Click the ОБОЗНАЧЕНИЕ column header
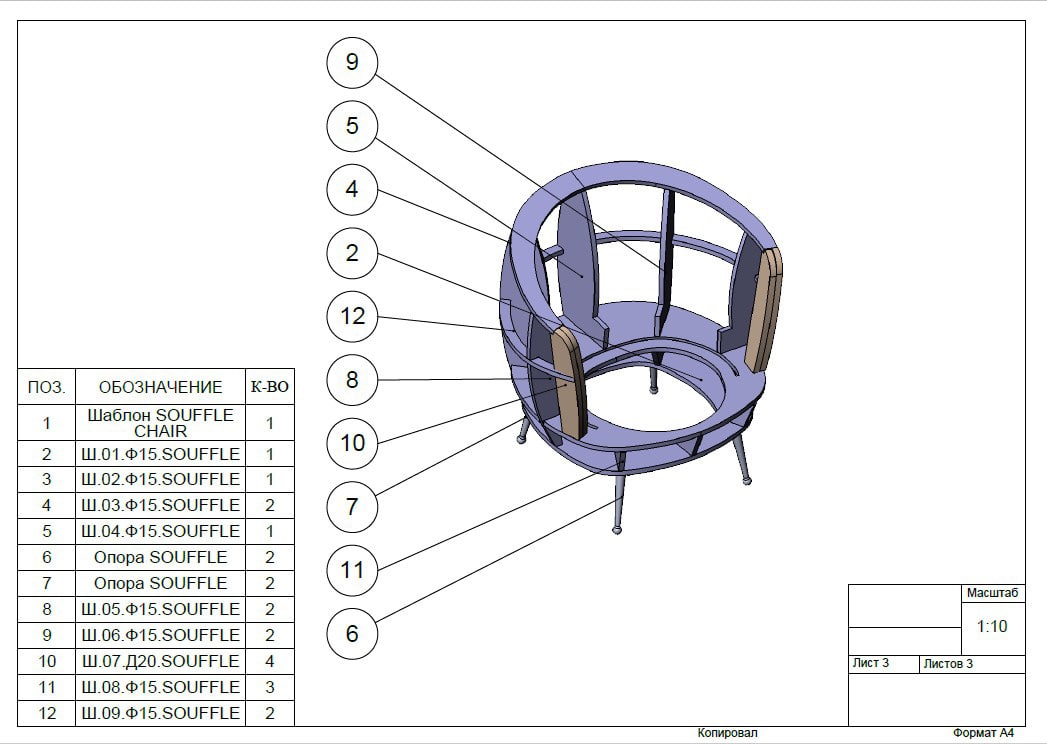Screen dimensions: 1047x744 [x=160, y=387]
